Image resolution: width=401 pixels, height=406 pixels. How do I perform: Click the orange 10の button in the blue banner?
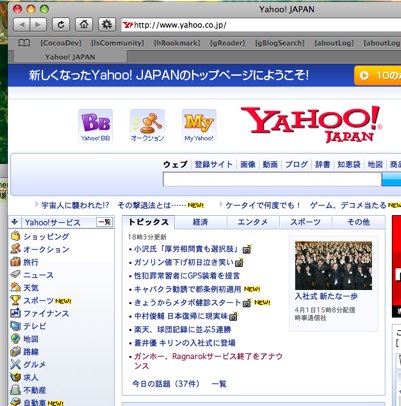point(378,75)
